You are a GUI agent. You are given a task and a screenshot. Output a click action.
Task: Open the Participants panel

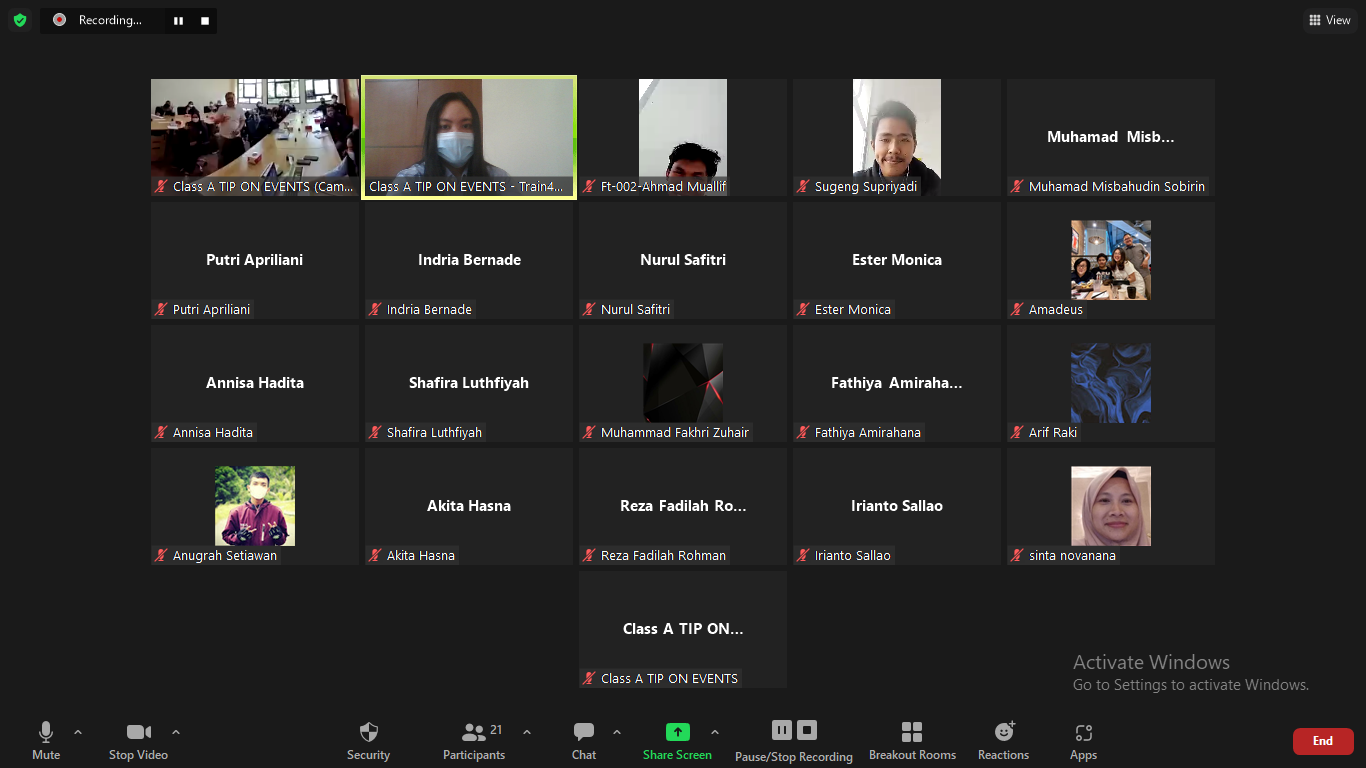click(474, 740)
